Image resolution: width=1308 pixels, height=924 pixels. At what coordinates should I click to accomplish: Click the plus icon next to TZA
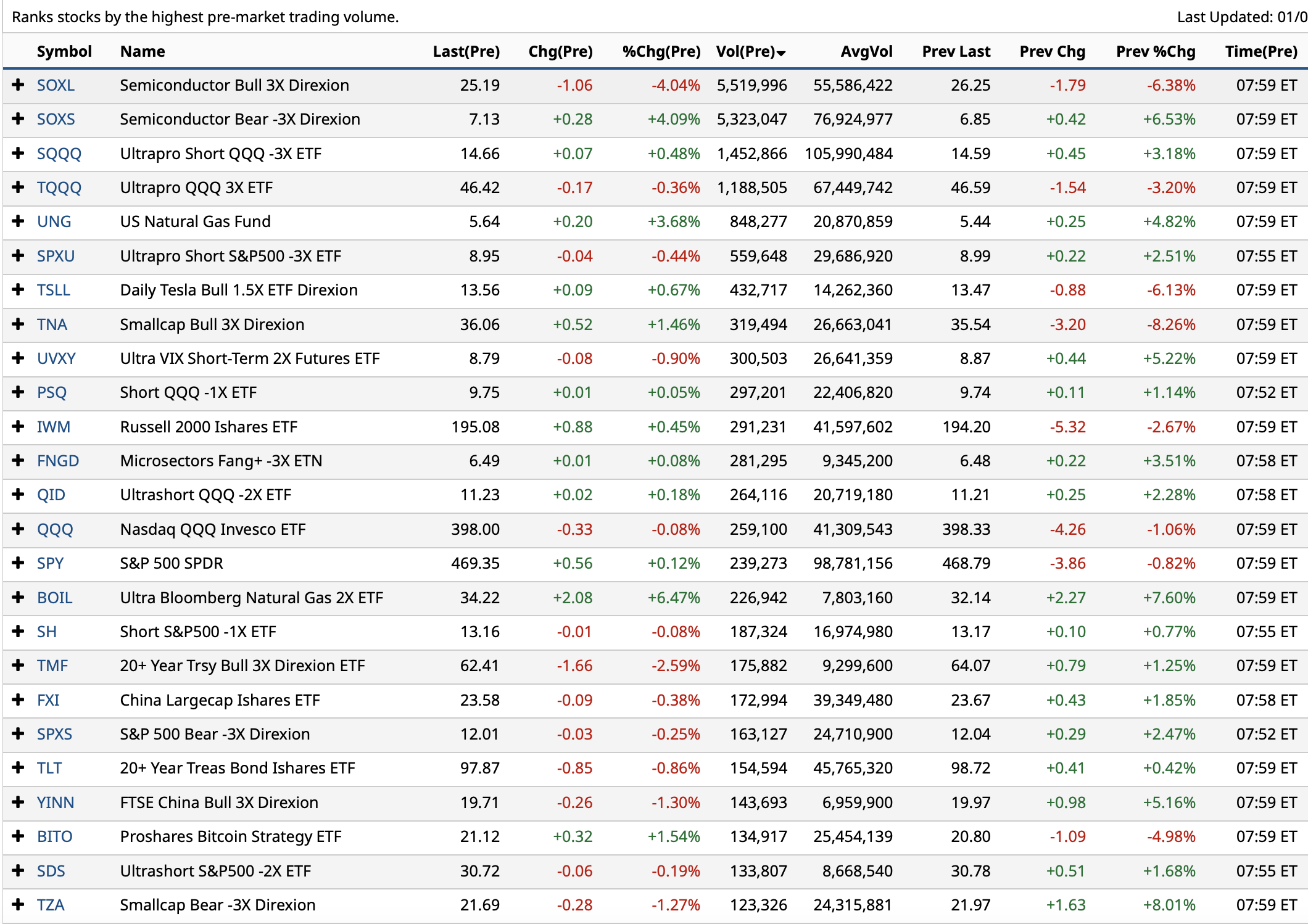19,904
